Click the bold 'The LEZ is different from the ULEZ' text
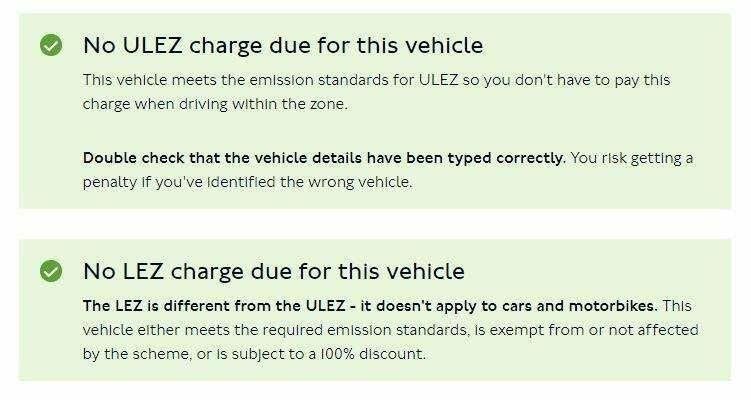 [x=214, y=306]
